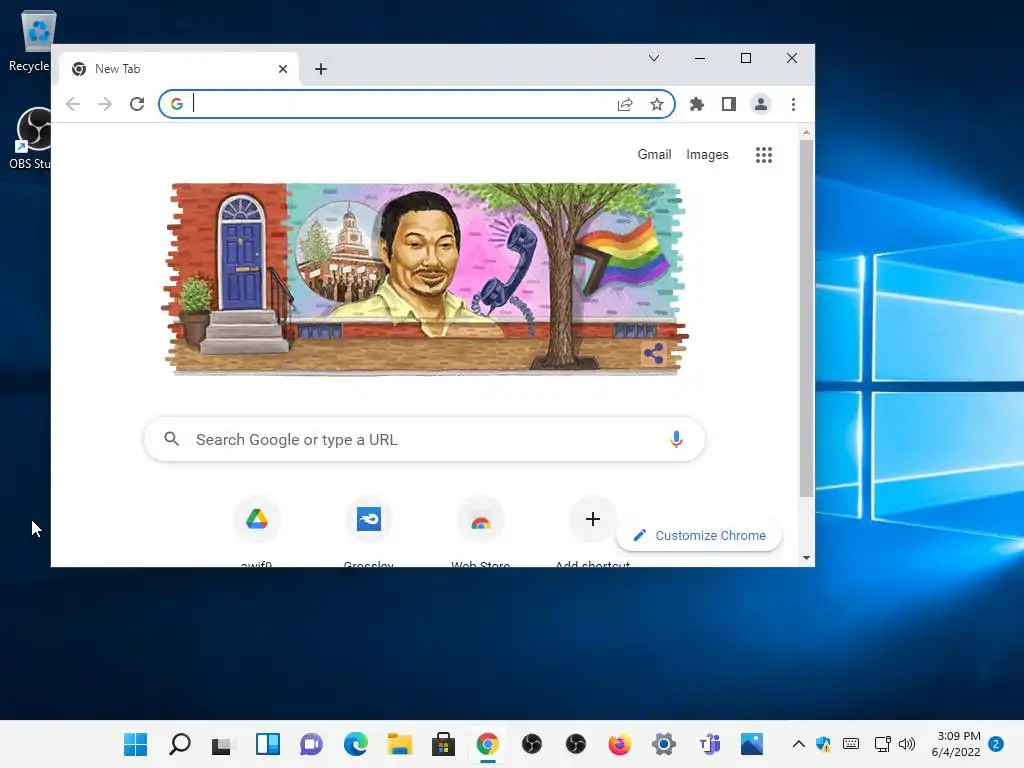Open Windows Security tray icon
This screenshot has height=768, width=1024.
823,744
